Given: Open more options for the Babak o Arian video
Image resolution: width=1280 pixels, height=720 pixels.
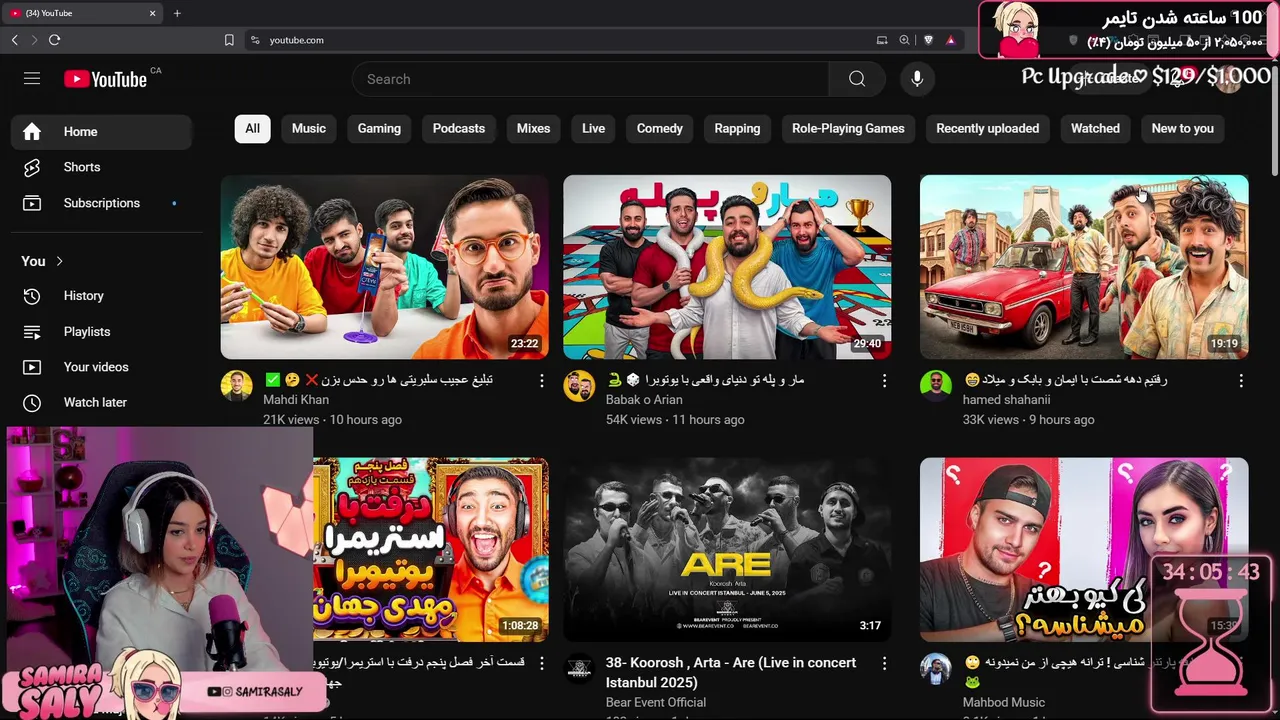Looking at the screenshot, I should click(884, 381).
